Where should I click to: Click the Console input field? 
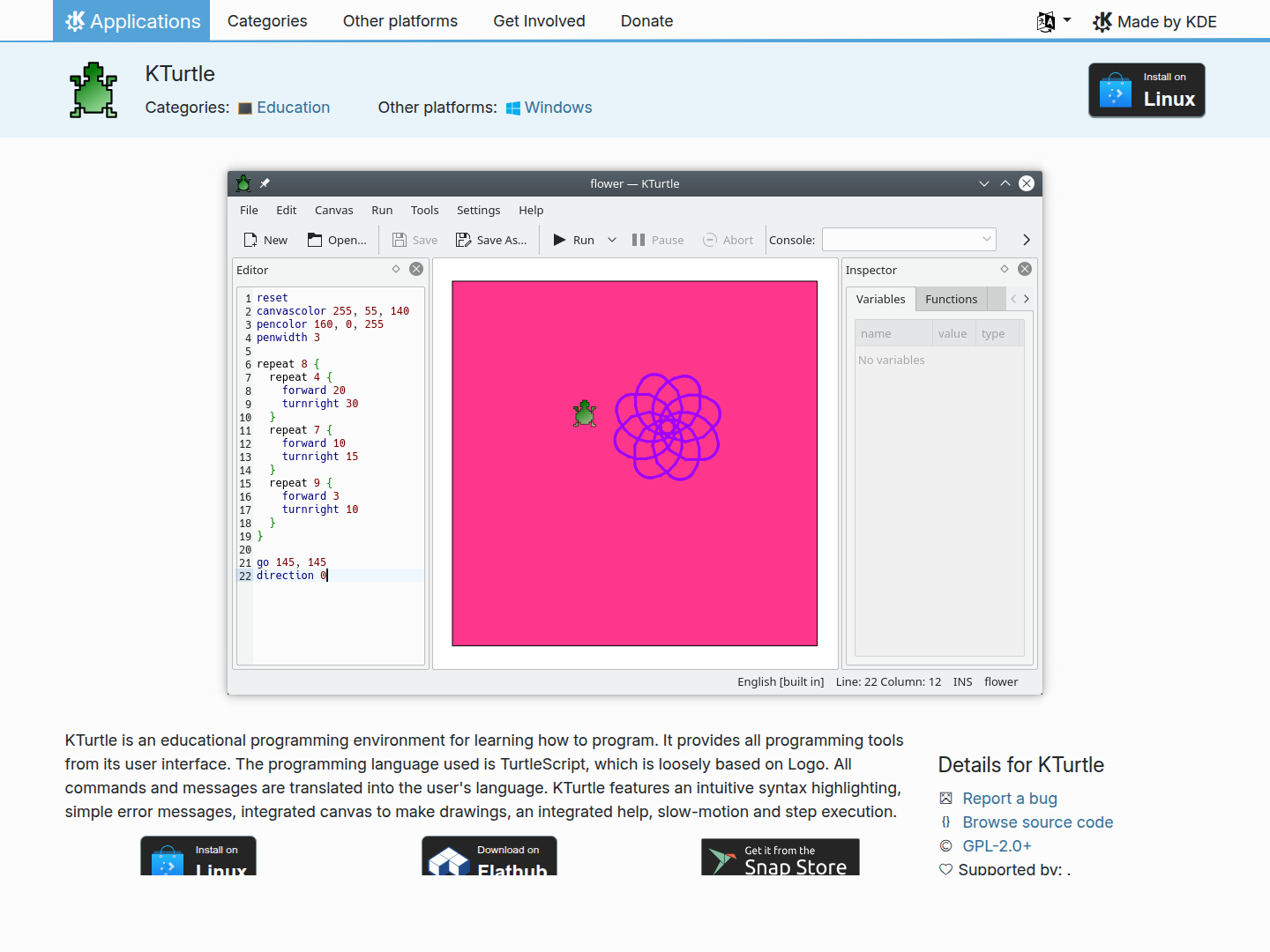[909, 239]
